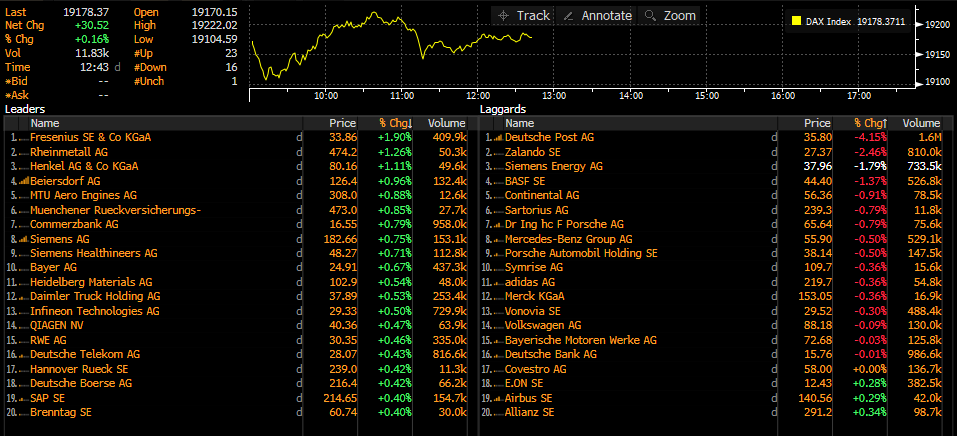Click bar-chart icon beside Beiersdorf AG
Screen dimensions: 957x436
tap(23, 181)
